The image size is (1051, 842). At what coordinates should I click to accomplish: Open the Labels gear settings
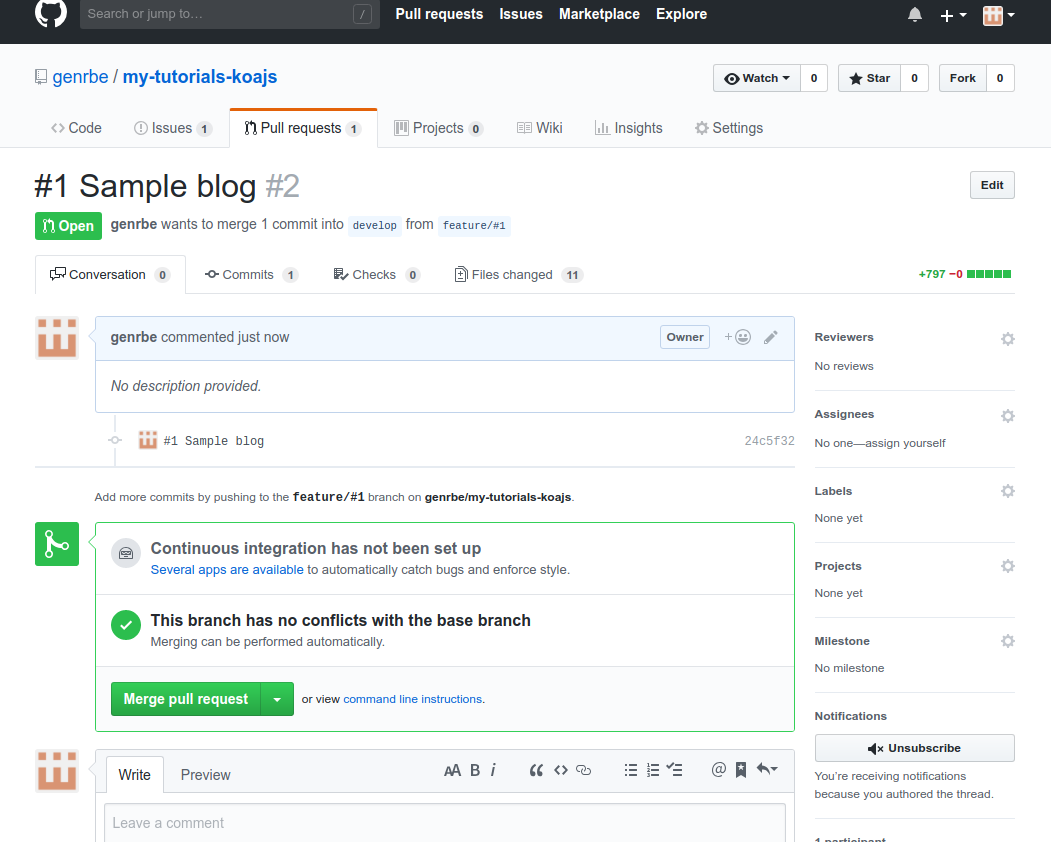[x=1007, y=491]
